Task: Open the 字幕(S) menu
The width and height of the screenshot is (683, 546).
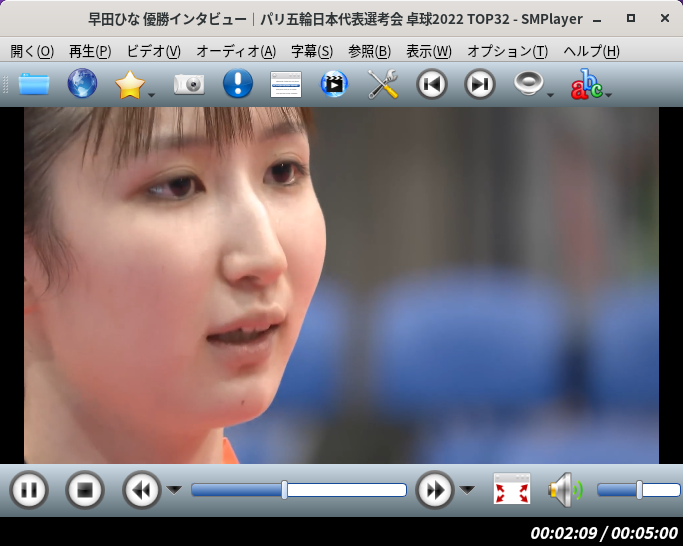Action: [x=312, y=51]
